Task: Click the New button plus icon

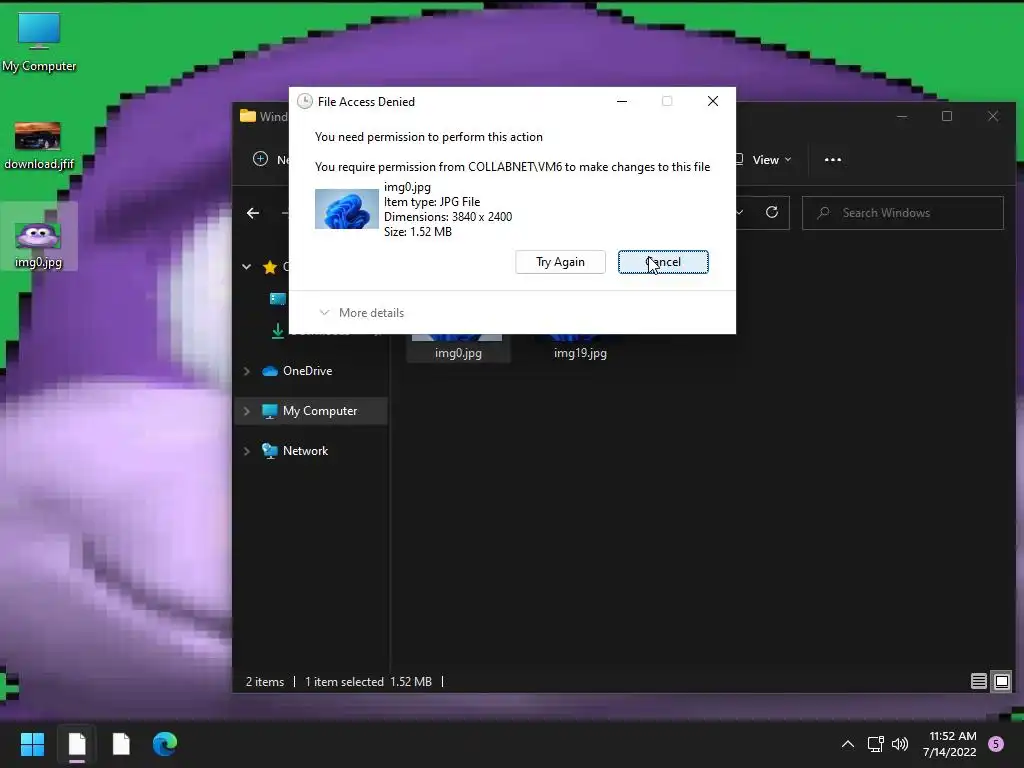Action: pyautogui.click(x=261, y=159)
